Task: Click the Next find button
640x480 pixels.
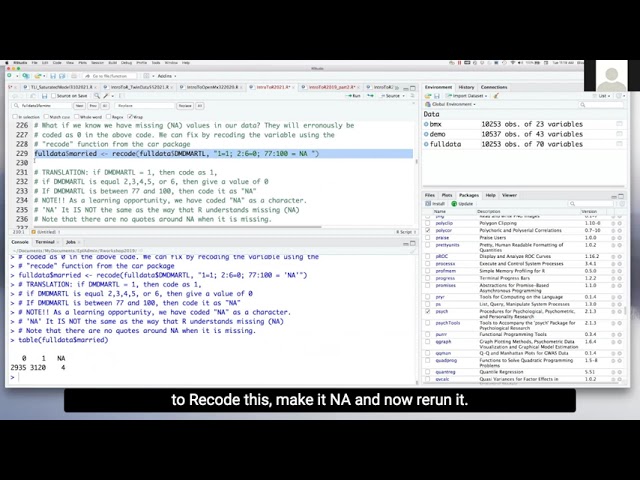Action: (79, 106)
